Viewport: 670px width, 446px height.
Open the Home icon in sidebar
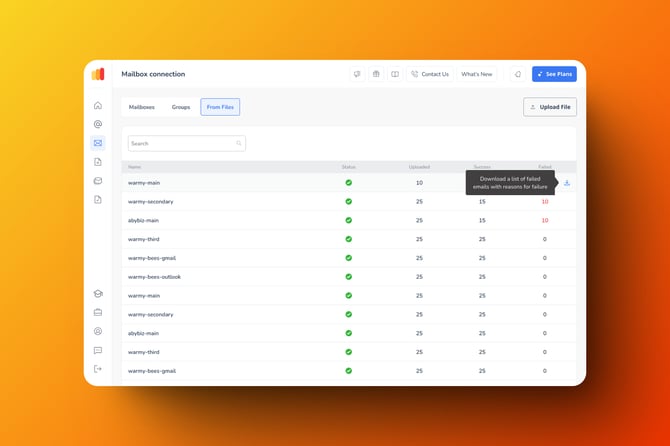(98, 105)
